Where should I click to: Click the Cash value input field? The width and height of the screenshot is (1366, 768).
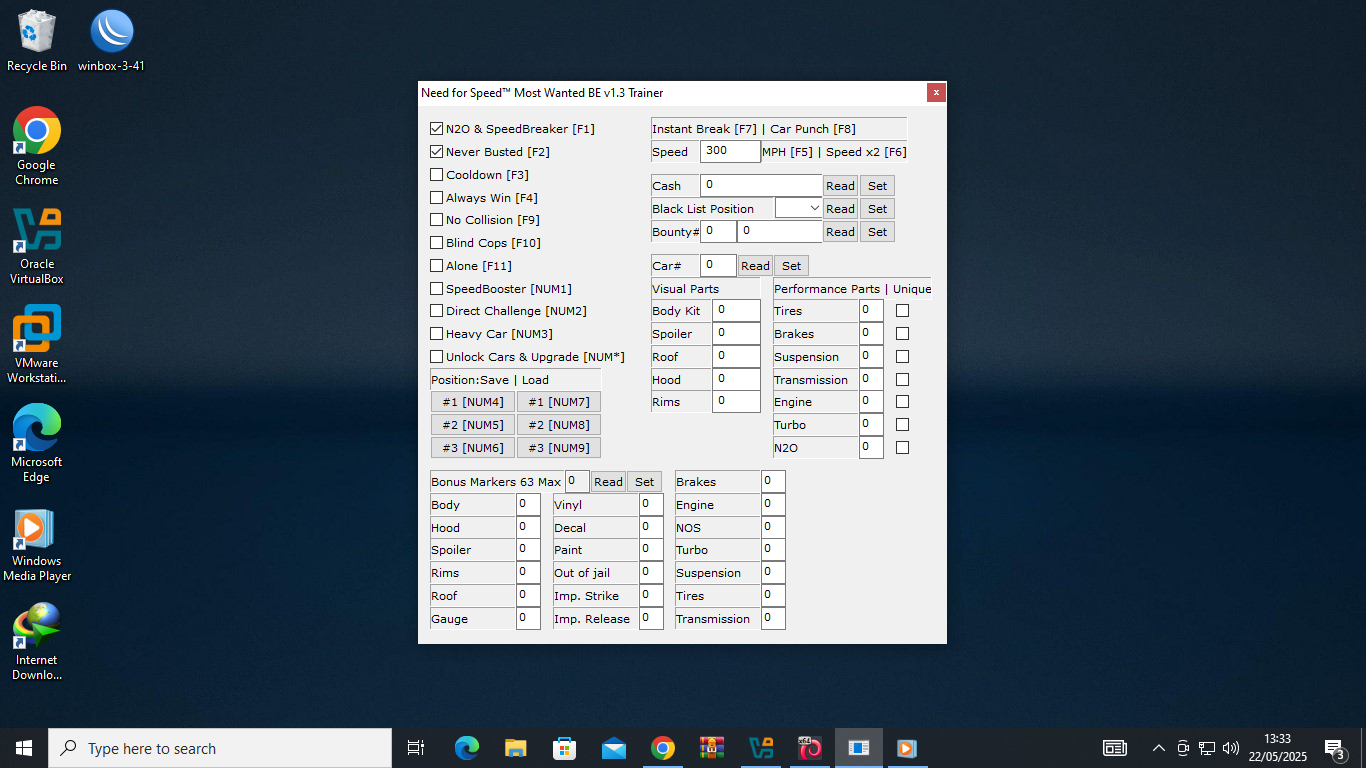761,185
